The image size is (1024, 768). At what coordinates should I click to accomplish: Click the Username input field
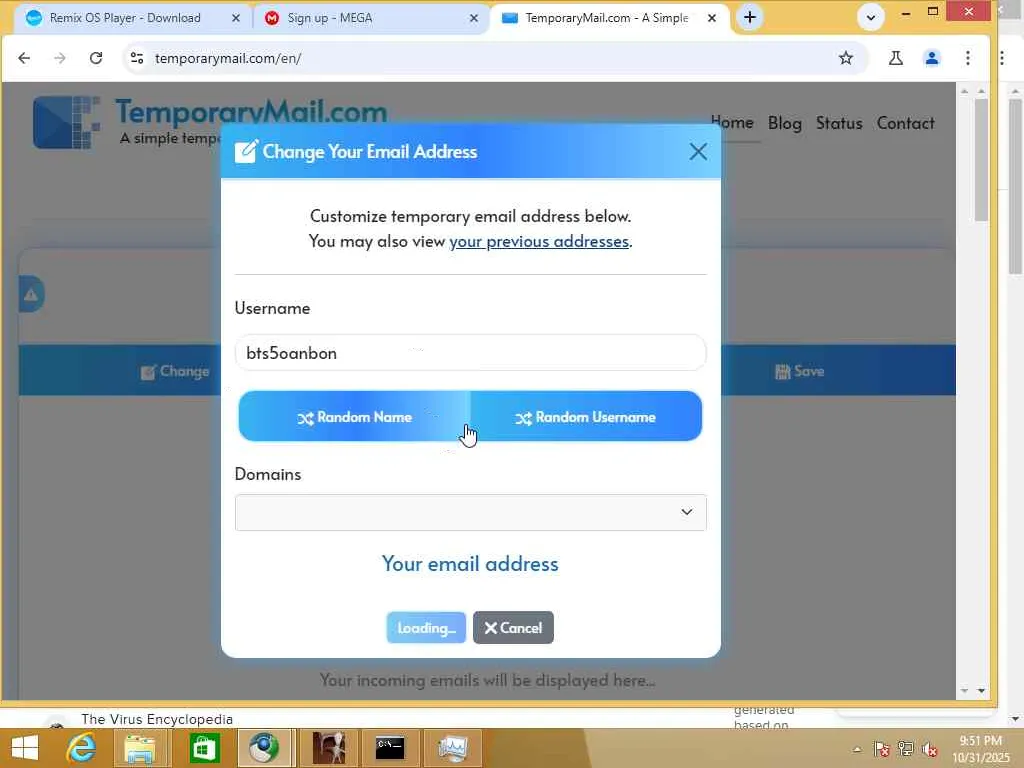point(470,353)
